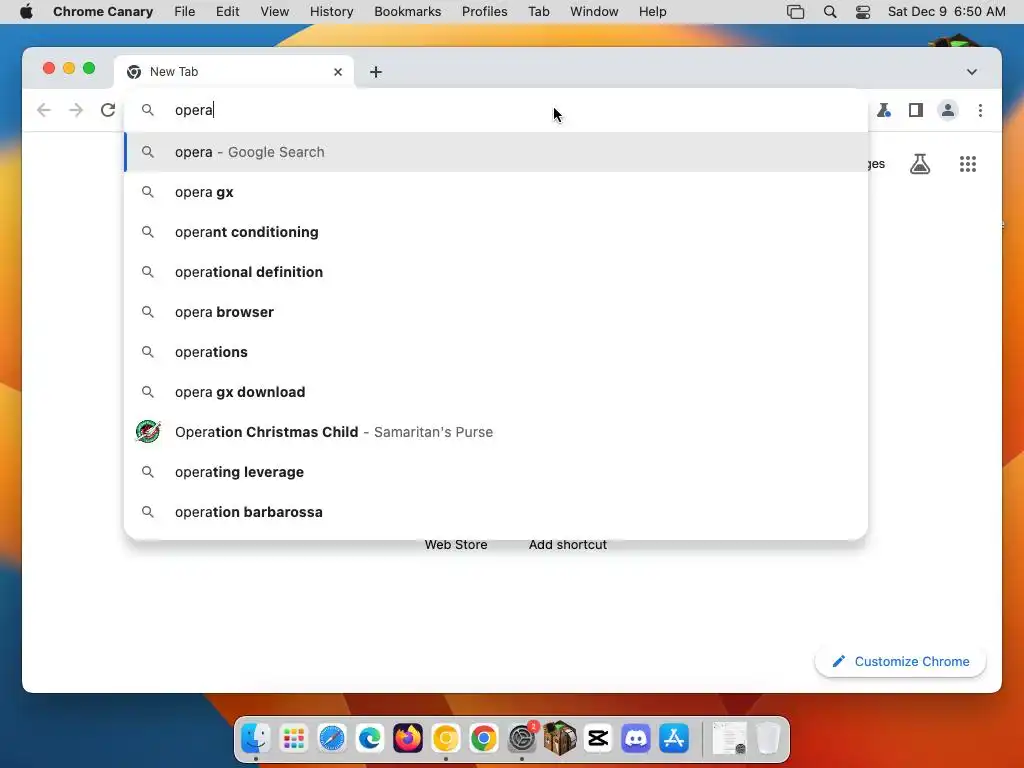The image size is (1024, 768).
Task: Open Google Chrome from the Dock
Action: [x=484, y=739]
